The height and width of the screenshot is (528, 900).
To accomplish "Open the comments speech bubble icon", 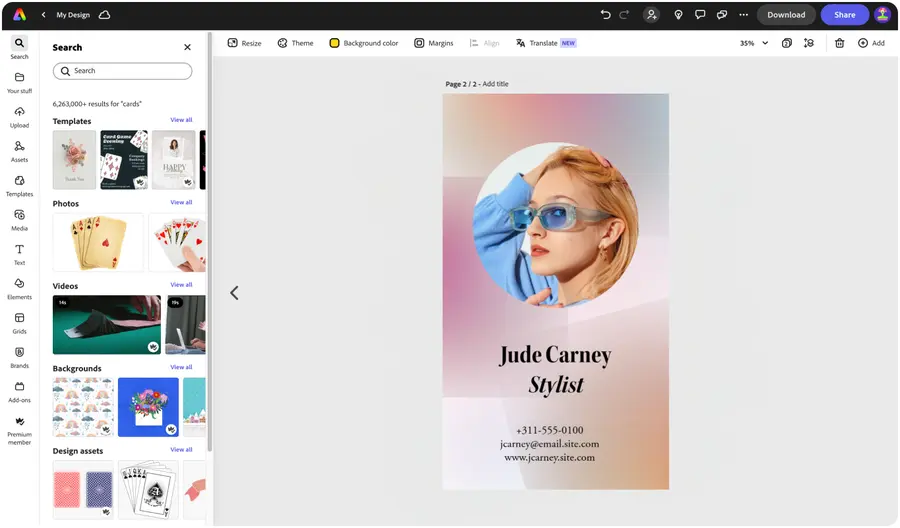I will (x=700, y=15).
